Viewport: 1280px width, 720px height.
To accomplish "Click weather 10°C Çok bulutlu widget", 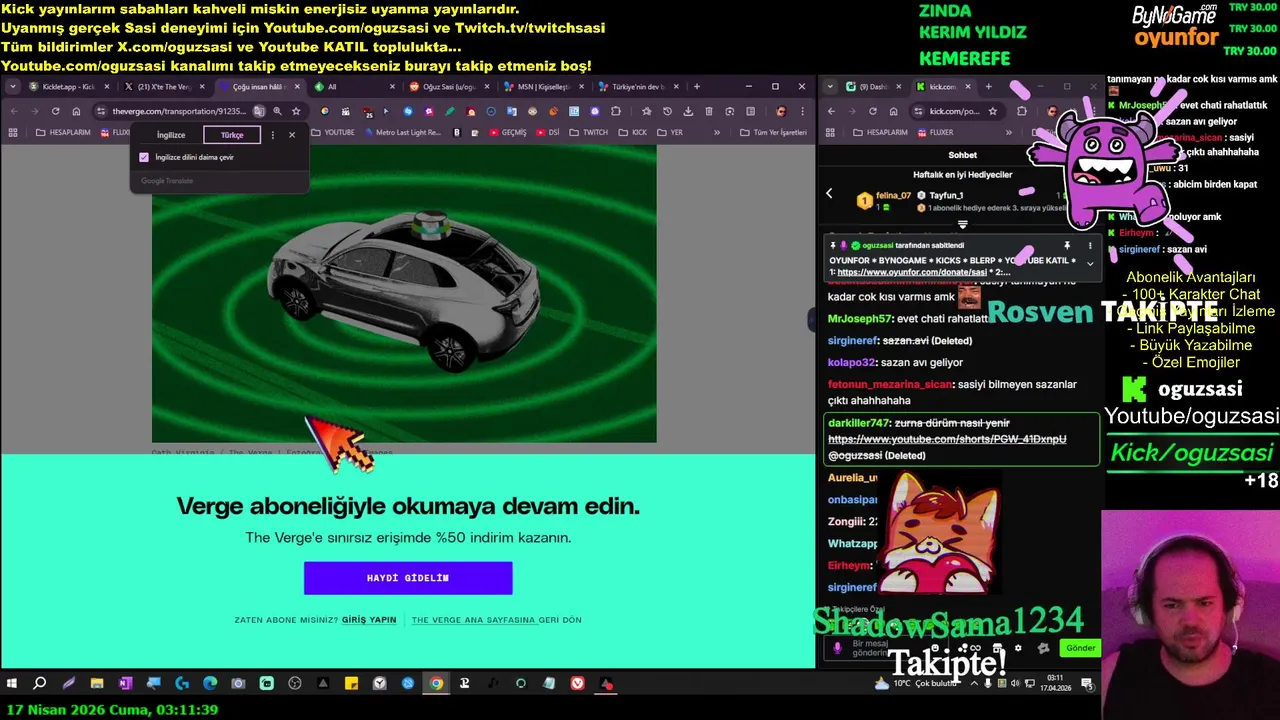I will pyautogui.click(x=917, y=684).
